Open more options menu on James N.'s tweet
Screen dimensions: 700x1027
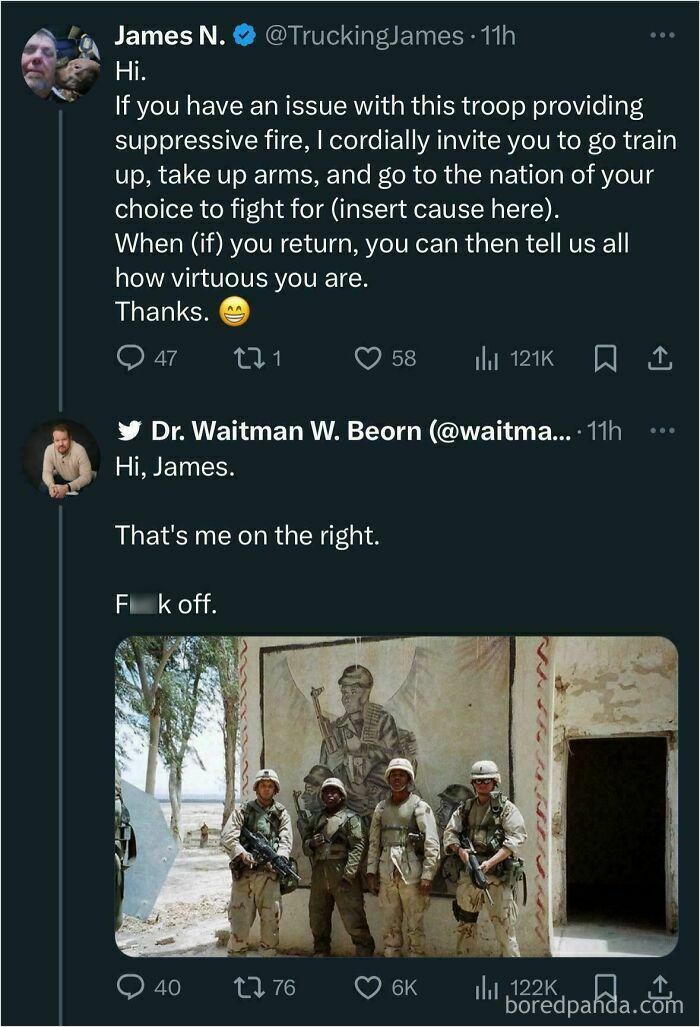pyautogui.click(x=662, y=33)
